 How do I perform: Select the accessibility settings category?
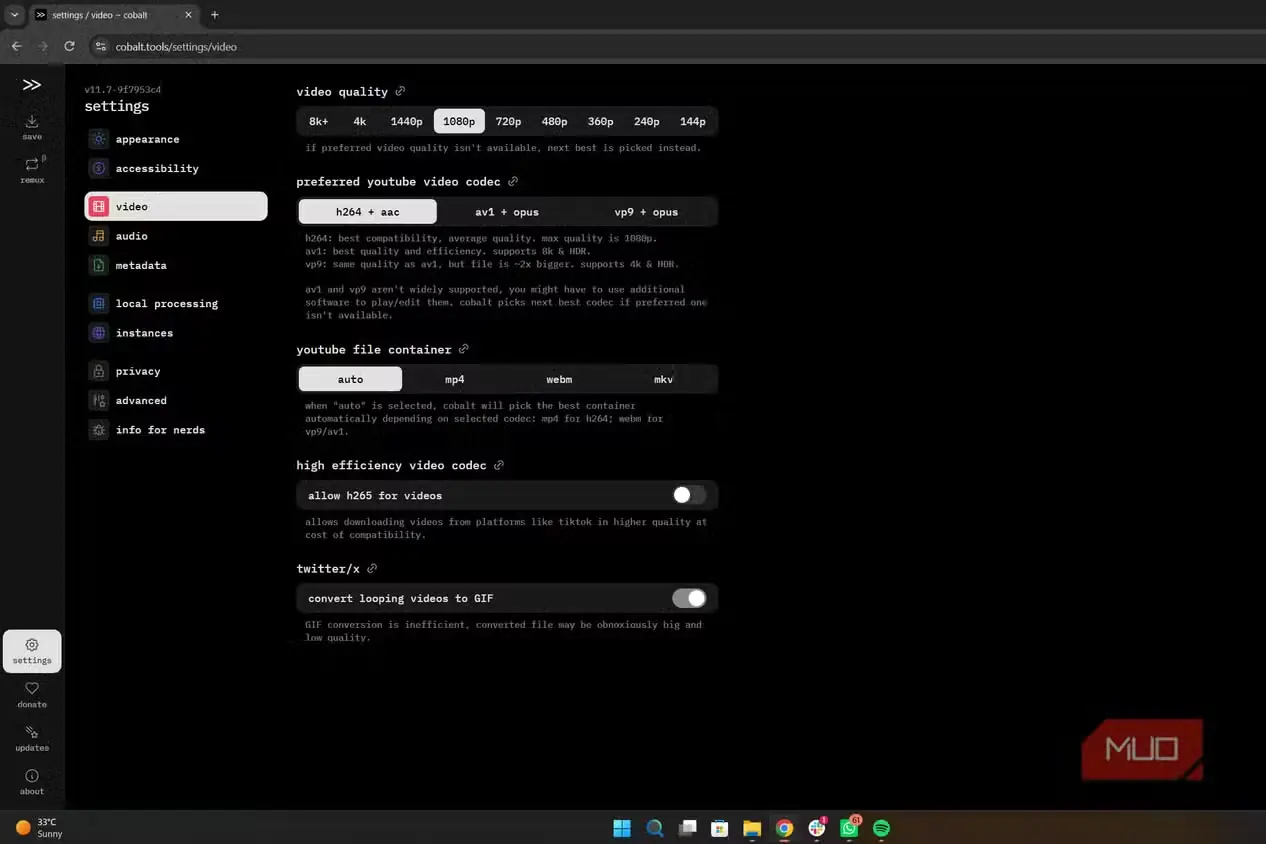point(176,168)
